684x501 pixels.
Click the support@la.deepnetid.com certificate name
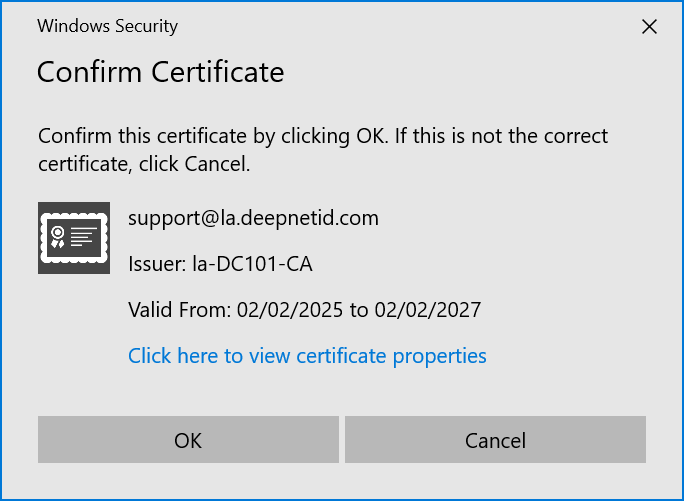point(253,218)
